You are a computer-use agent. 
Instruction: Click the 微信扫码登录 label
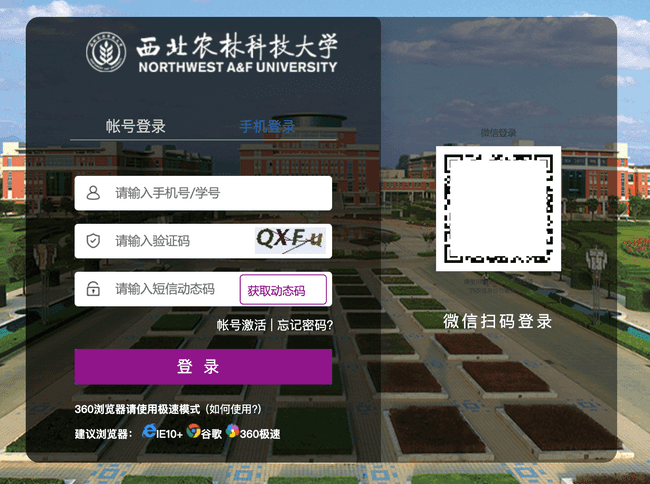[x=497, y=321]
